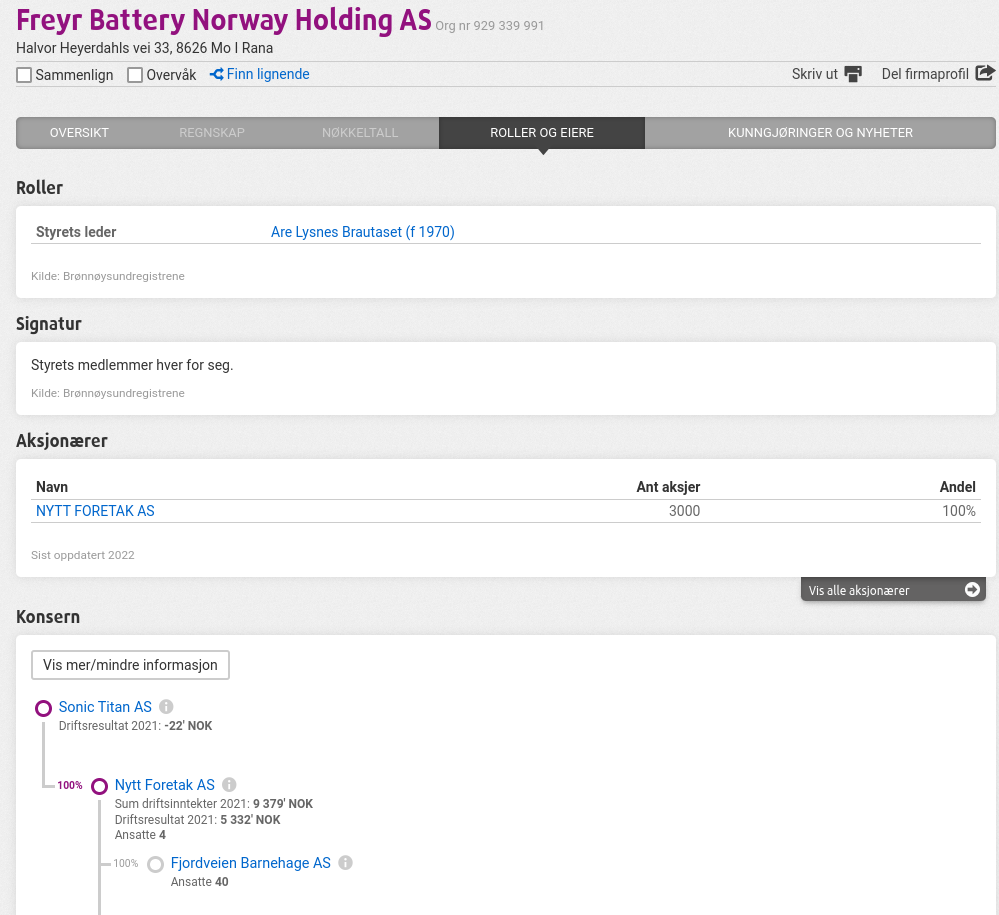This screenshot has height=915, width=999.
Task: Click the Styrets leder label
Action: click(x=76, y=232)
